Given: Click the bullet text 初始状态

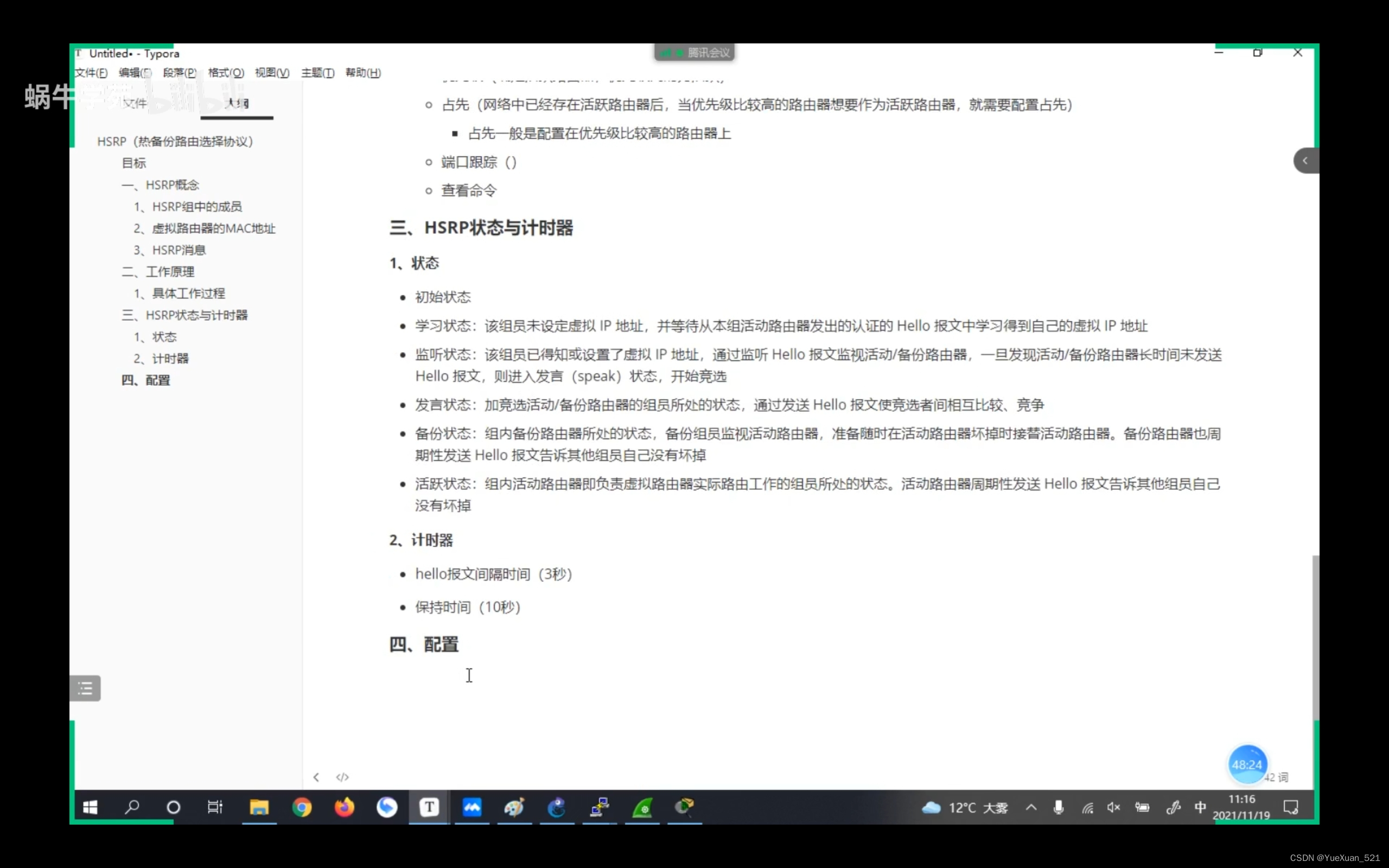Looking at the screenshot, I should 443,297.
